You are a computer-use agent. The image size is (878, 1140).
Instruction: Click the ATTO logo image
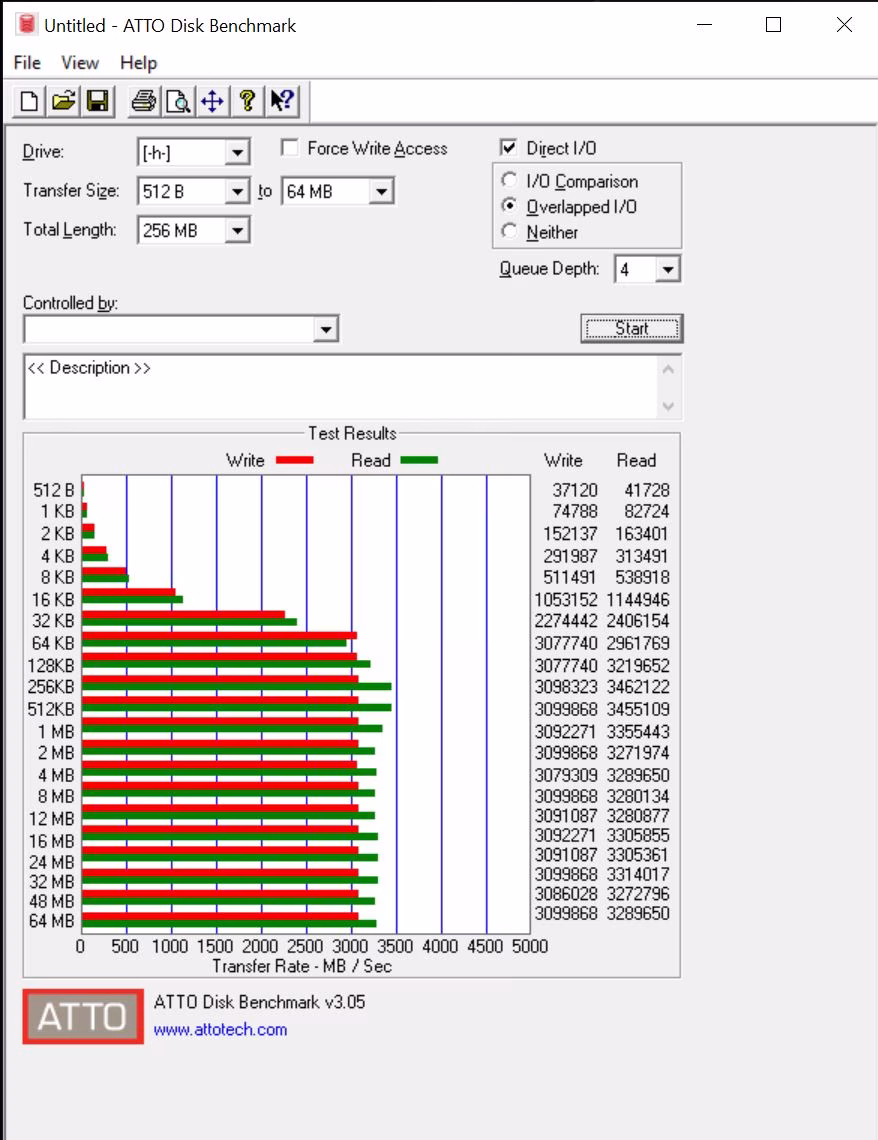pos(83,1016)
